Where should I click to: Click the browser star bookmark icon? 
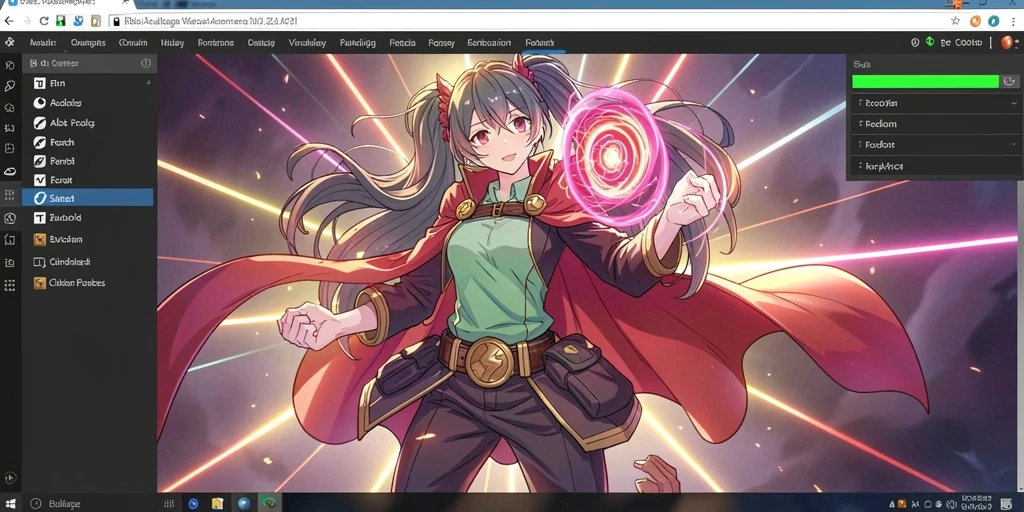click(x=955, y=21)
